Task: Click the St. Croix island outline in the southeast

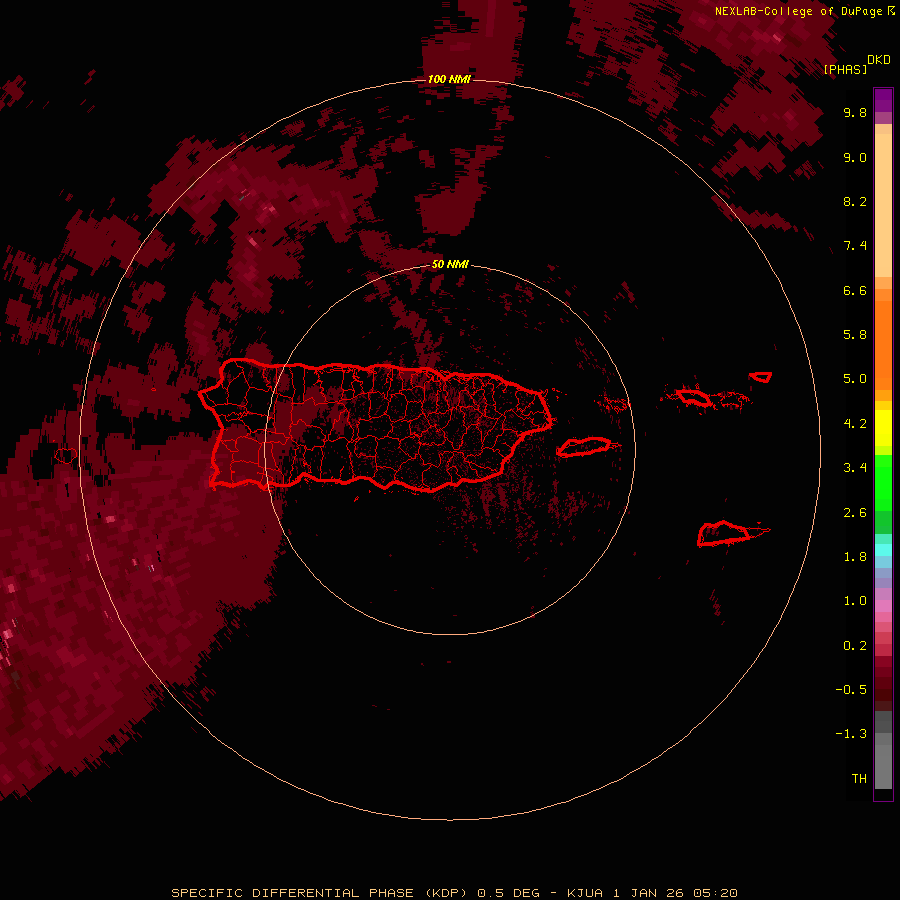Action: pos(723,533)
